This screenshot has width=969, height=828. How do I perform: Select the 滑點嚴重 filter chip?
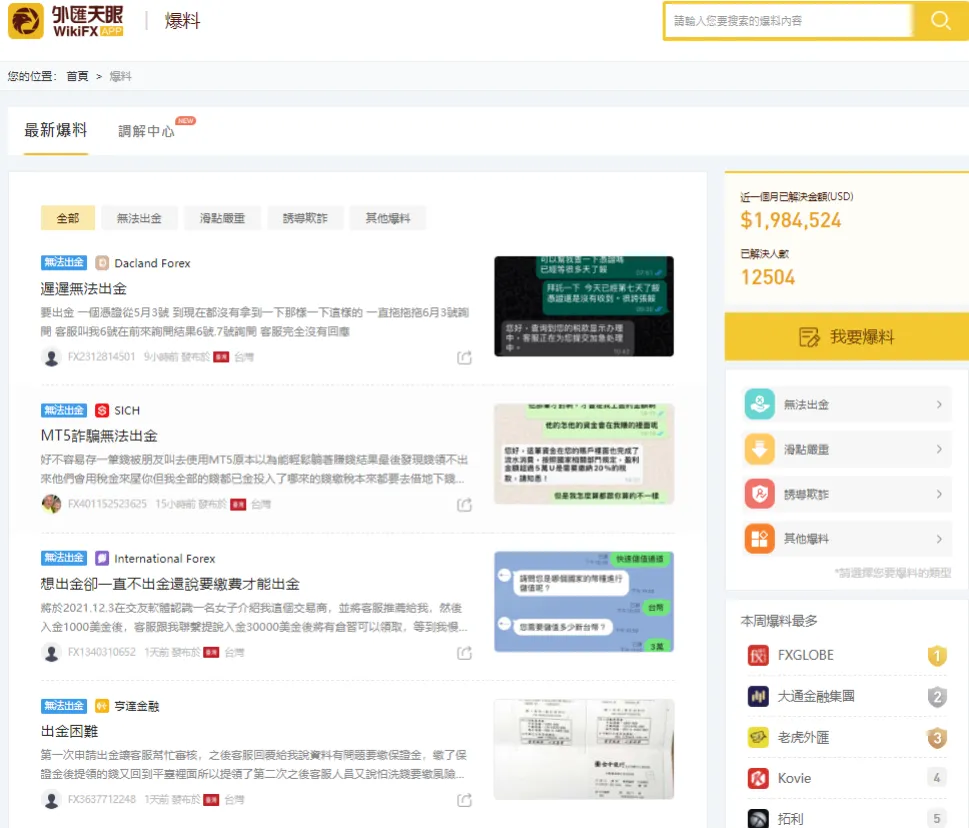(222, 218)
